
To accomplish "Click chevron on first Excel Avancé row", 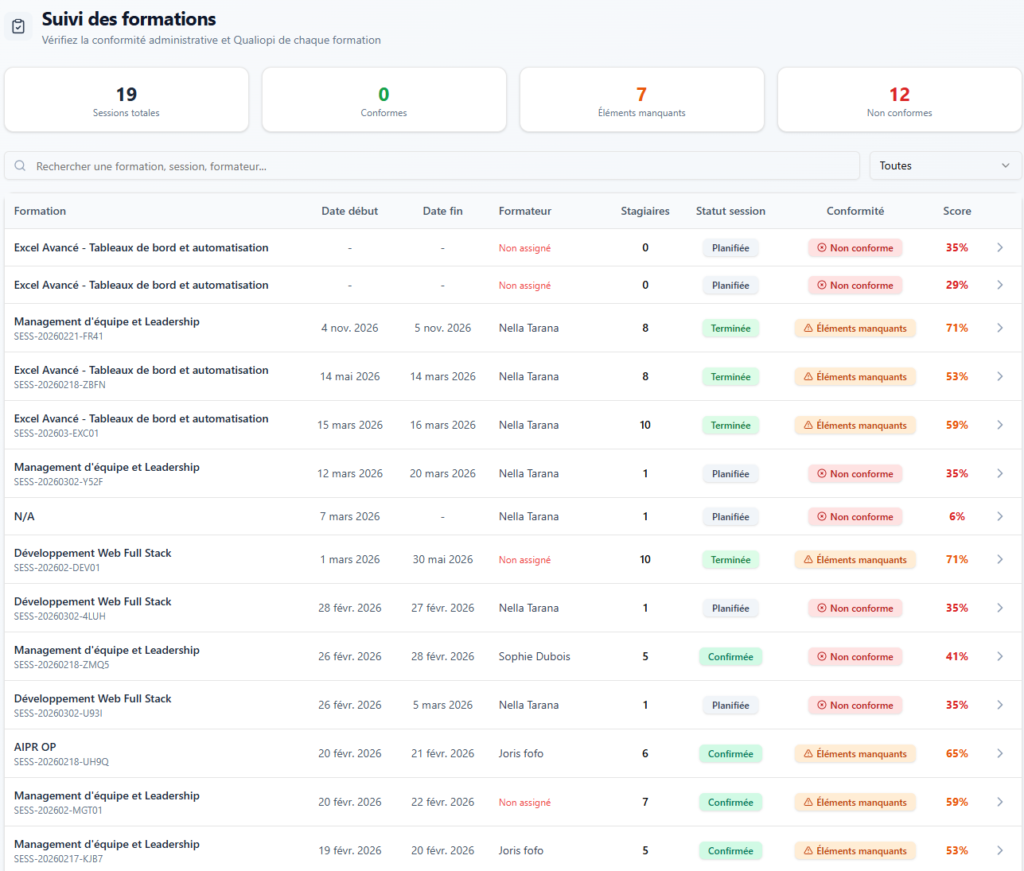I will [x=1000, y=247].
